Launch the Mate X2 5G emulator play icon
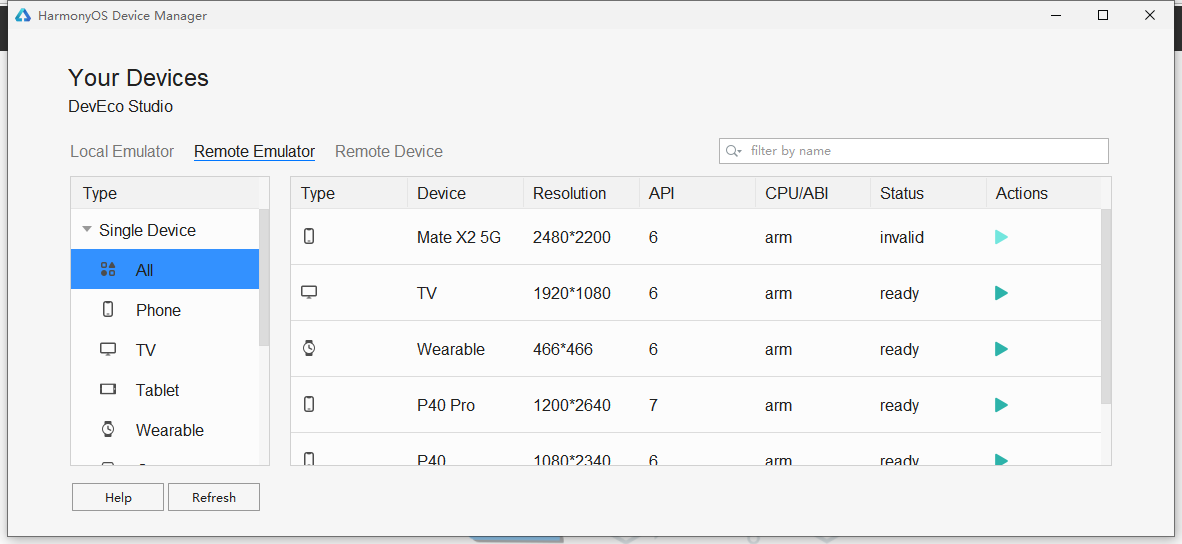 [1001, 237]
